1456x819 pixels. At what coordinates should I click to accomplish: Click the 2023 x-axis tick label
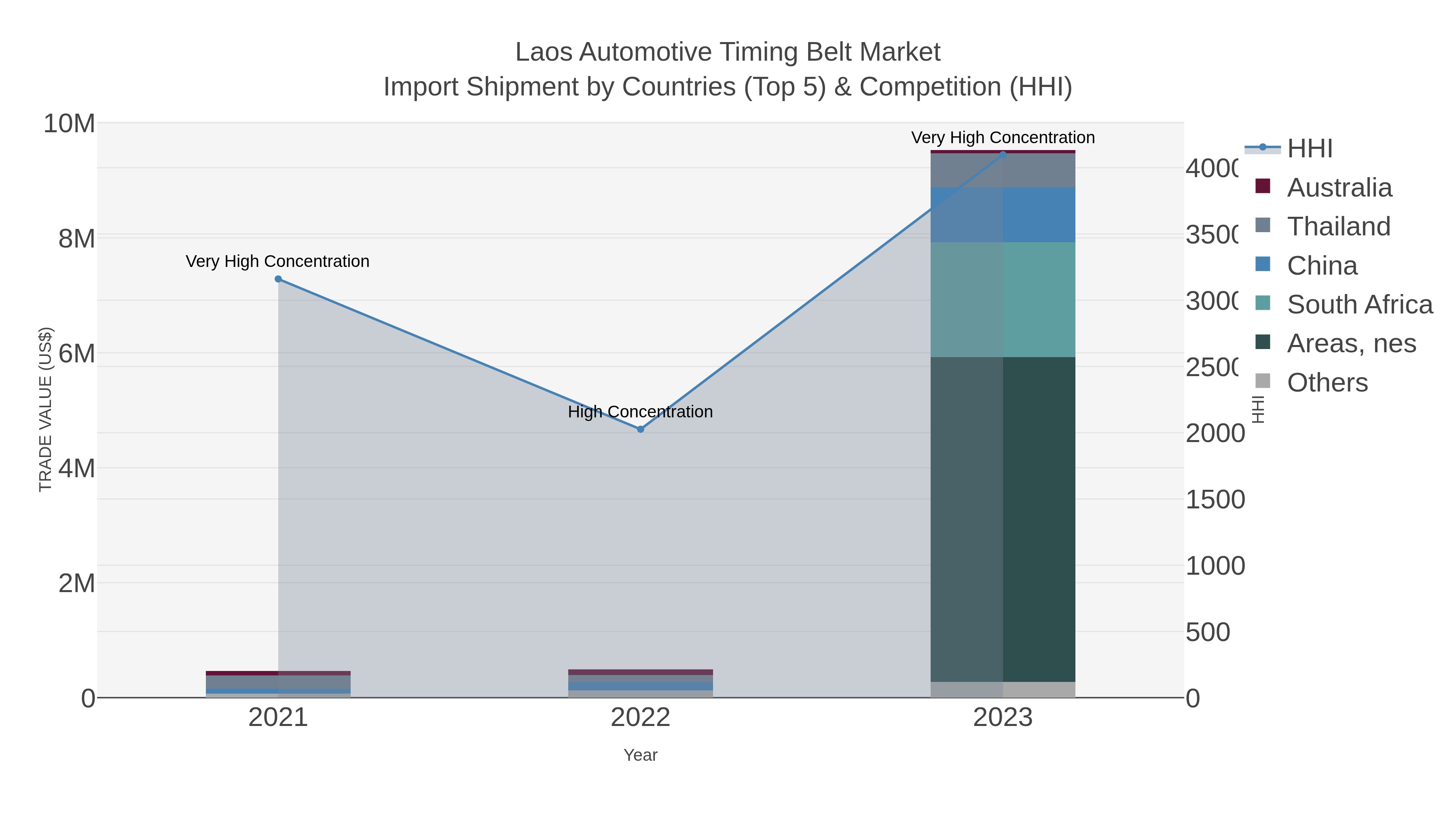coord(1003,718)
